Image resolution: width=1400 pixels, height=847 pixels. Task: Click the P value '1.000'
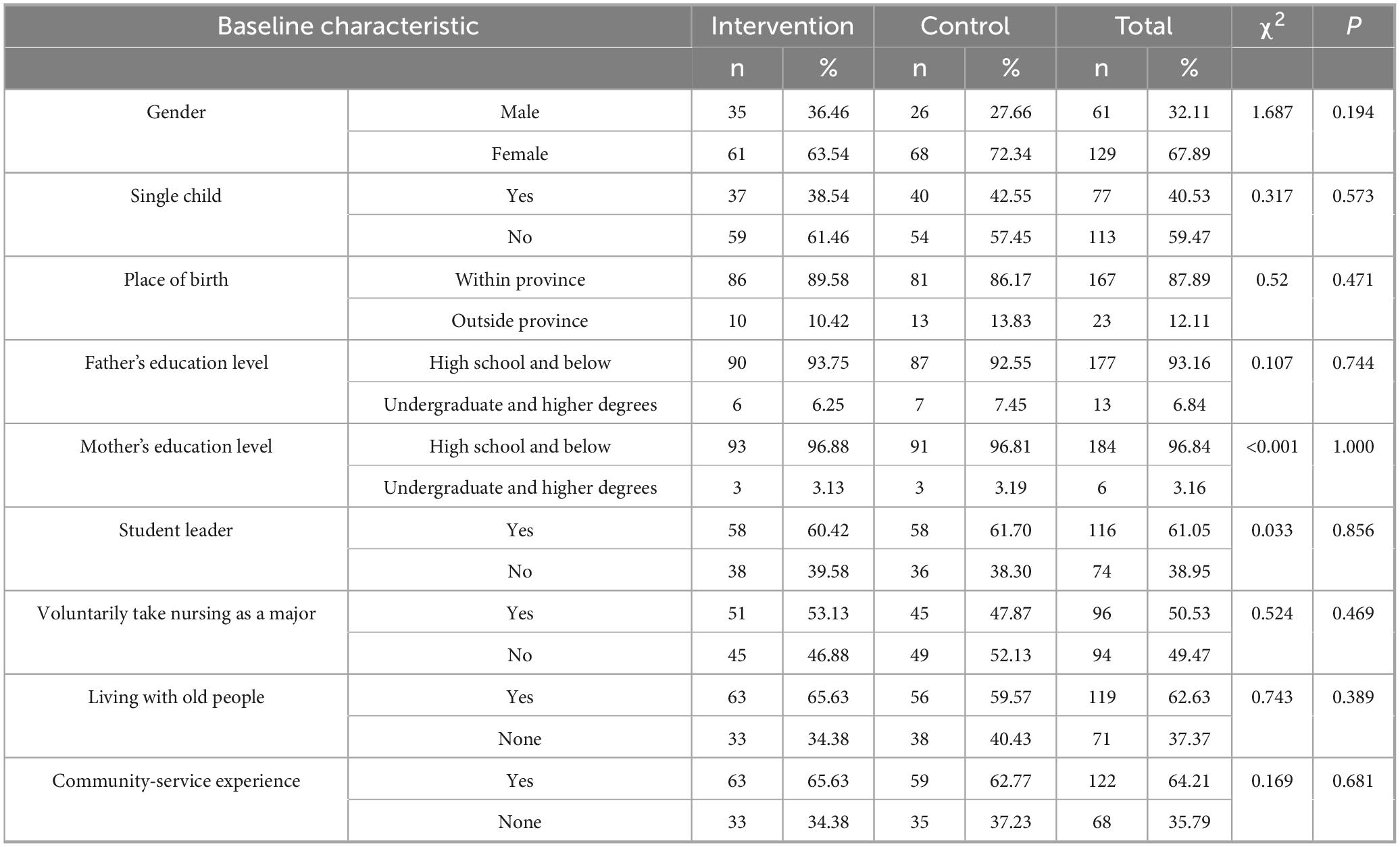pos(1353,446)
